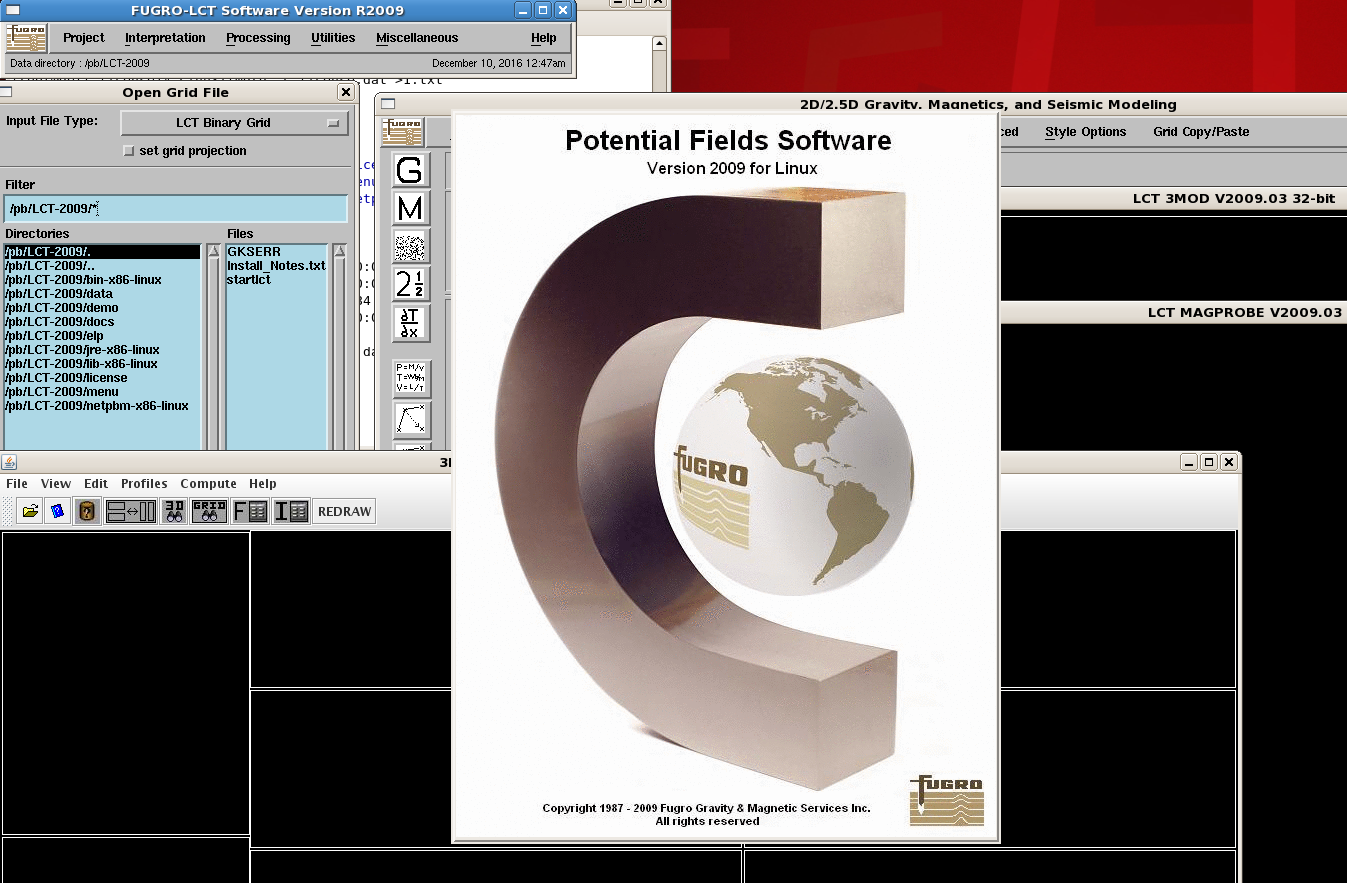Click the Directories list vertical scrollbar
The width and height of the screenshot is (1347, 883).
tap(213, 347)
